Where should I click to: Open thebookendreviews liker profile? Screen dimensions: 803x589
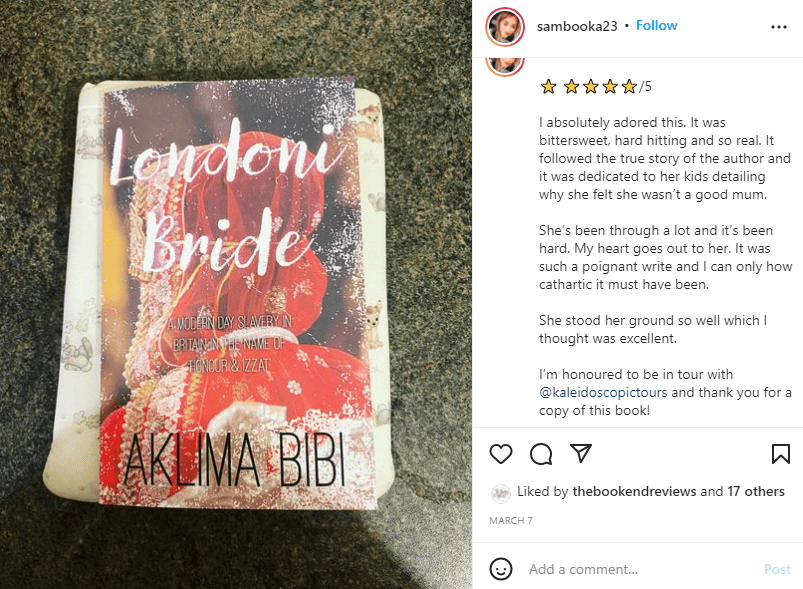point(633,492)
